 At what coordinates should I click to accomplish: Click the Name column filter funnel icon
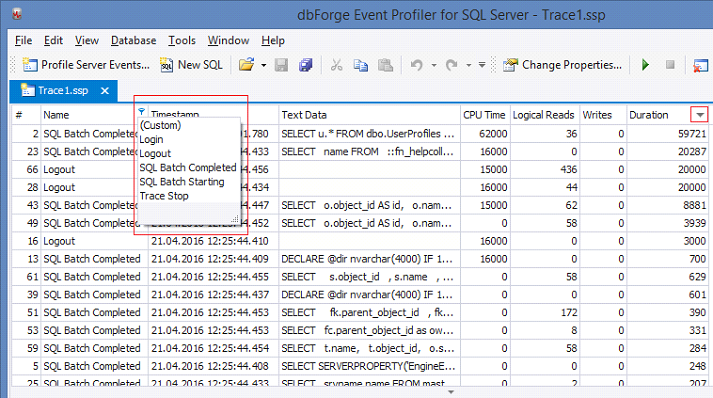pos(141,111)
